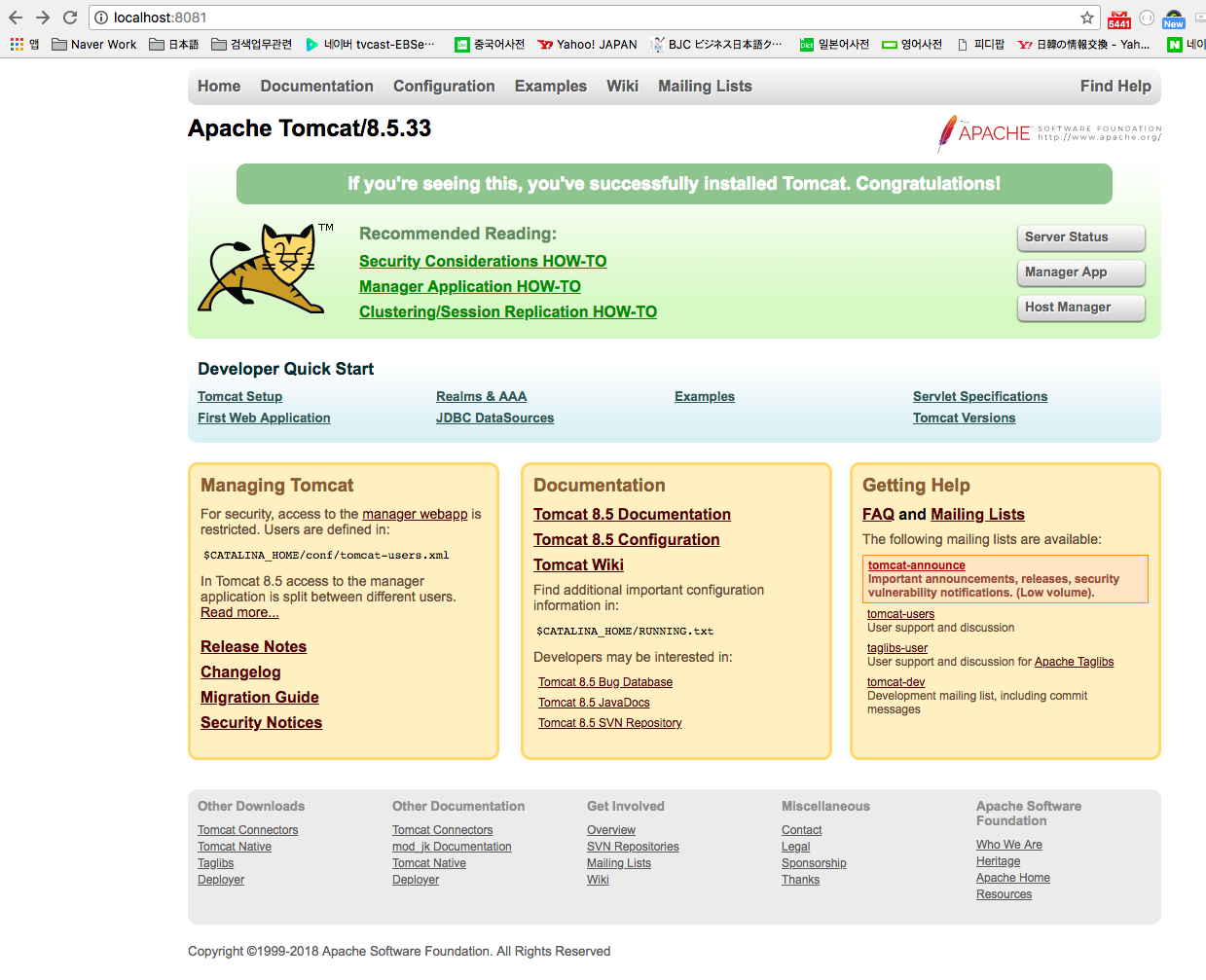
Task: Open the 일본어사전 bookmark
Action: pos(834,44)
